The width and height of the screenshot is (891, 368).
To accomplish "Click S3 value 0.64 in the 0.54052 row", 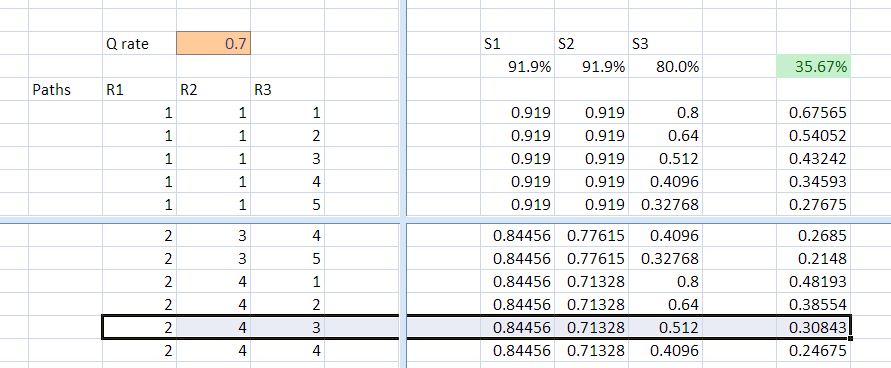I will coord(665,136).
